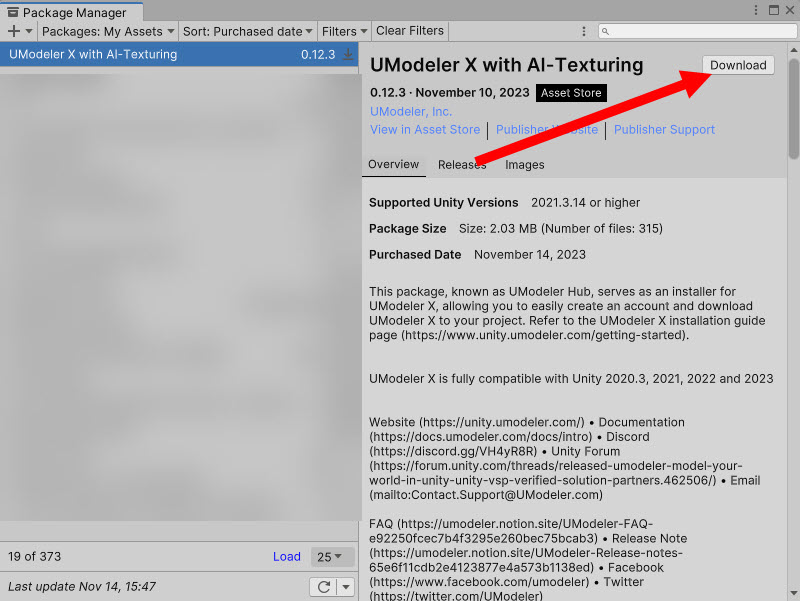Open the Packages: My Assets dropdown
The height and width of the screenshot is (601, 800).
(108, 31)
